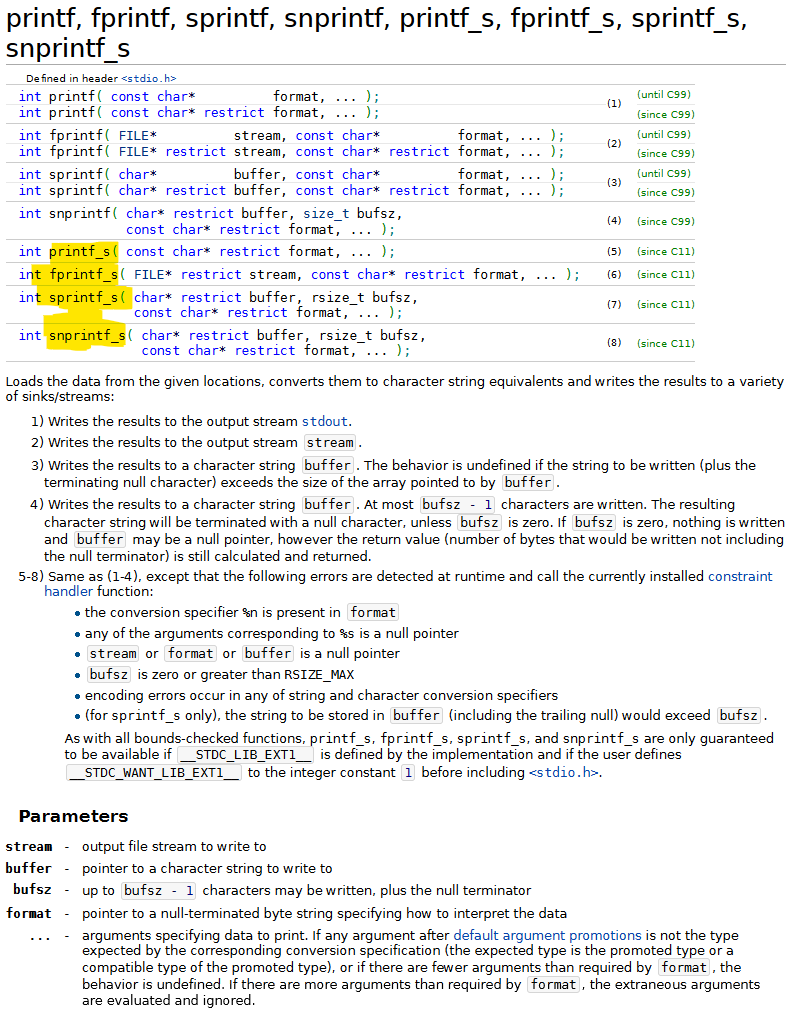Click the (4) overload number marker
Image resolution: width=798 pixels, height=1010 pixels.
(x=614, y=220)
